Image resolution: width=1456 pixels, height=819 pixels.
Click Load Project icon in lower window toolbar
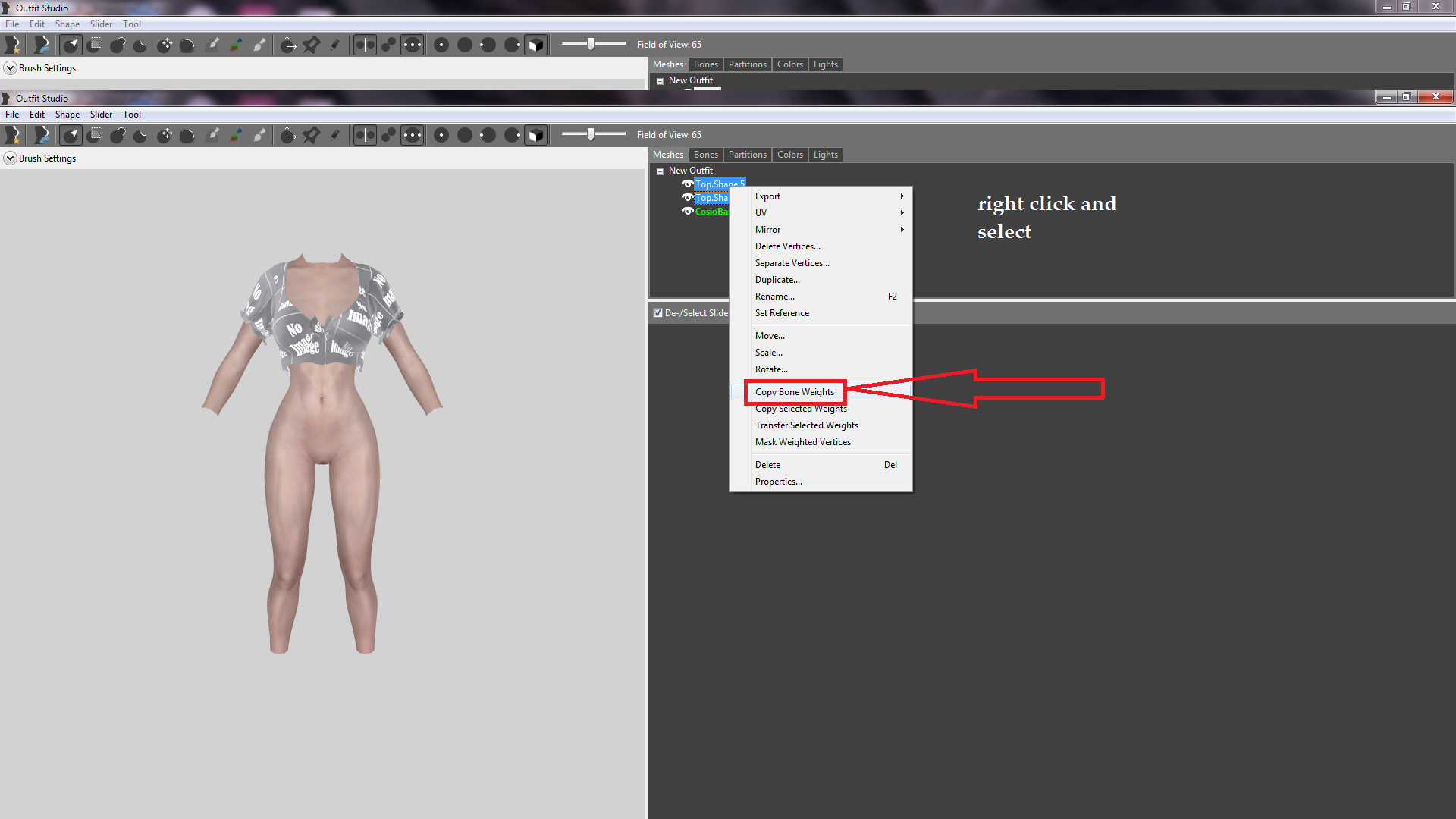click(x=42, y=135)
